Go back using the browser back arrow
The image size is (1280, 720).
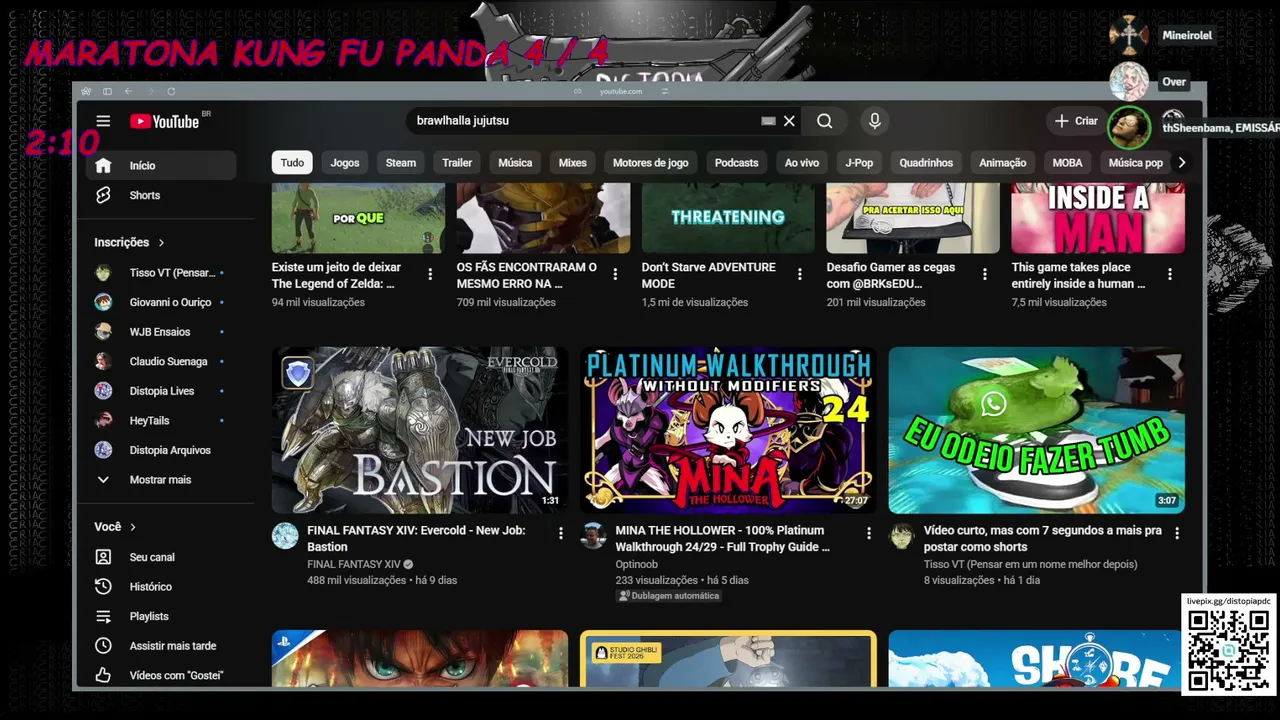[128, 91]
